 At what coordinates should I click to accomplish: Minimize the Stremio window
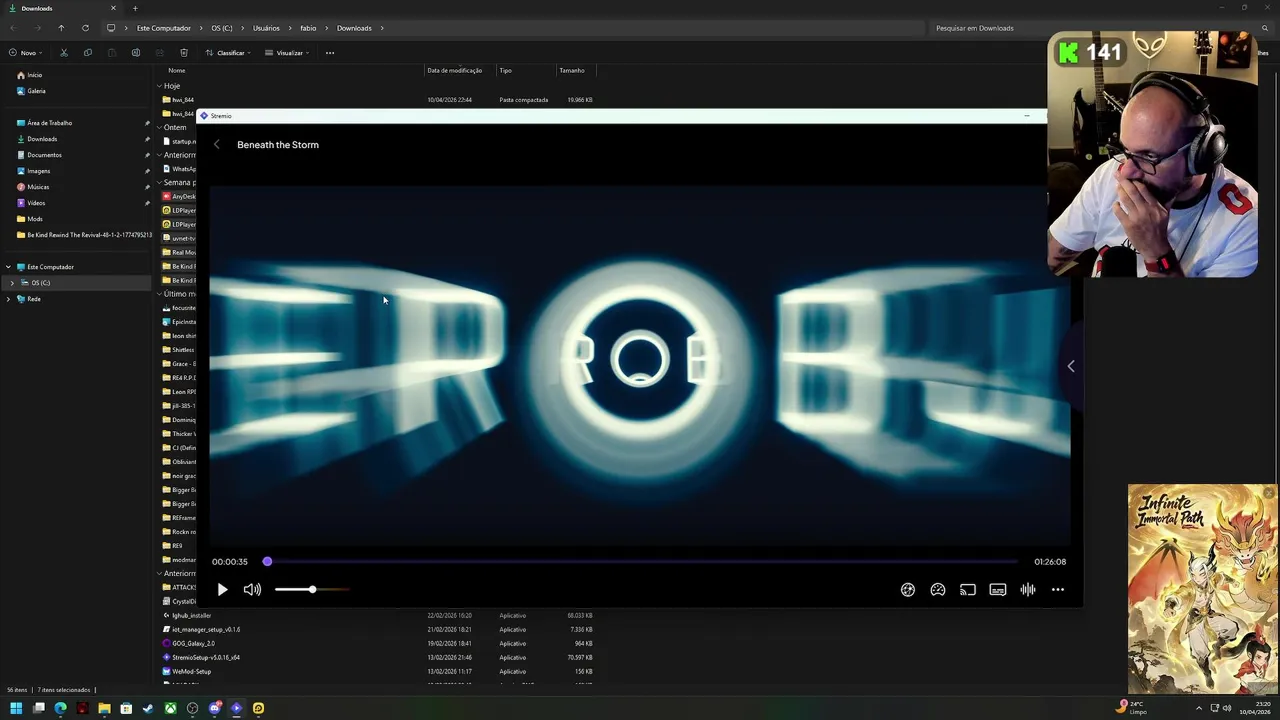point(1027,116)
